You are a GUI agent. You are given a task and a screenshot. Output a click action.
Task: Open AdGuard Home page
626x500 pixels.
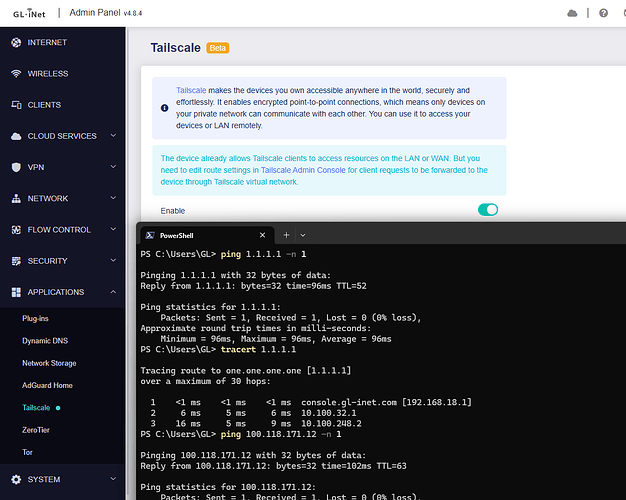click(47, 385)
